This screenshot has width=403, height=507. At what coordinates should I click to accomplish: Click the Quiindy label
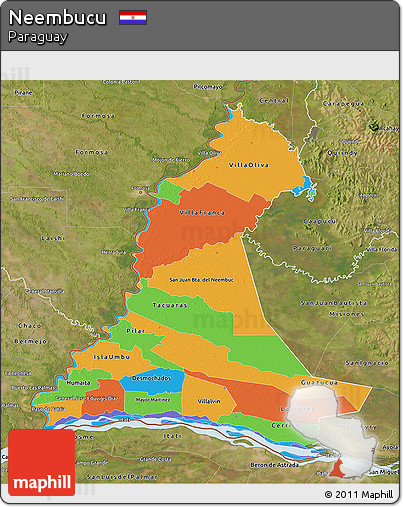342,153
